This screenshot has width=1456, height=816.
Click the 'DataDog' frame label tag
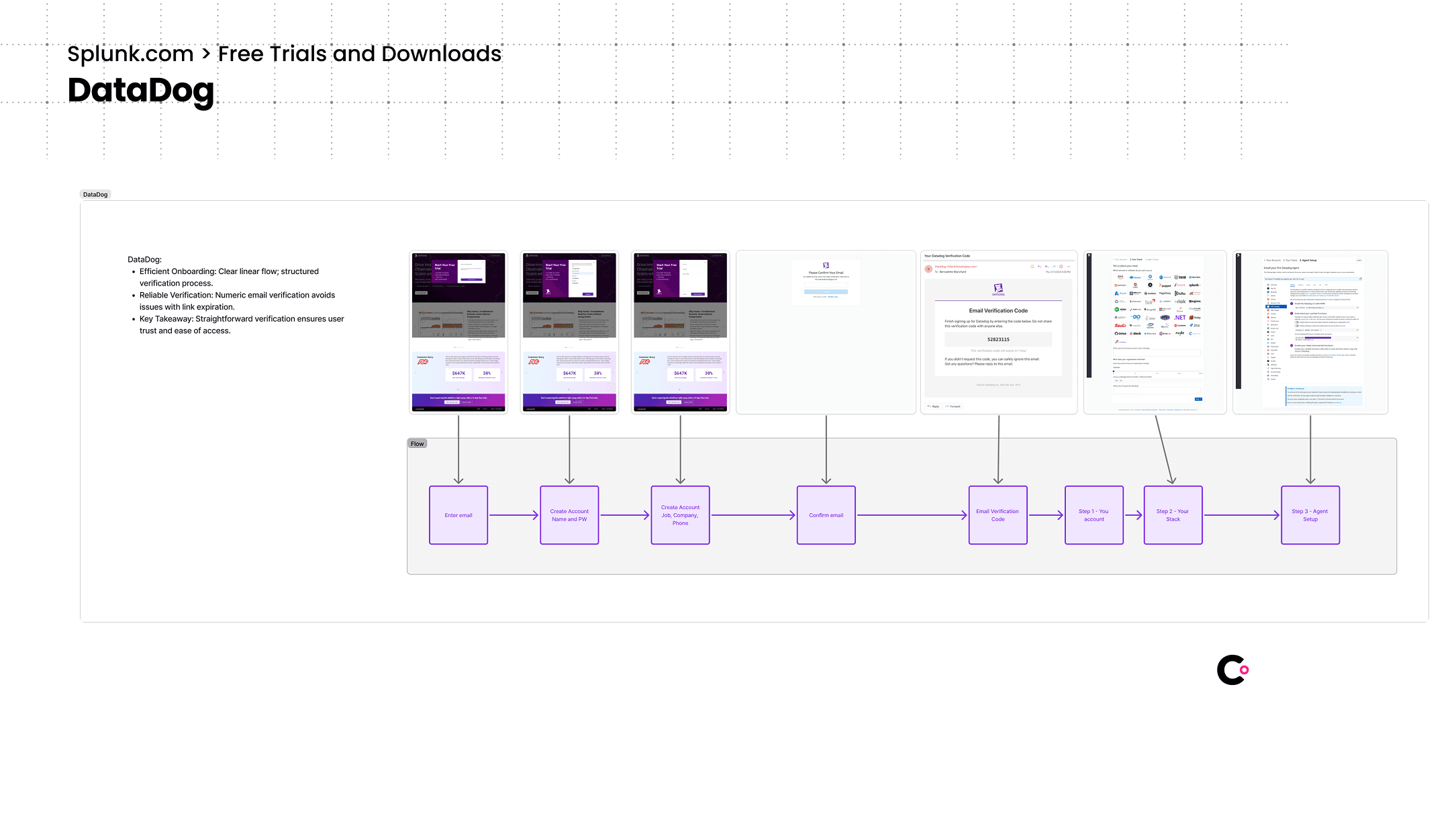[x=95, y=195]
